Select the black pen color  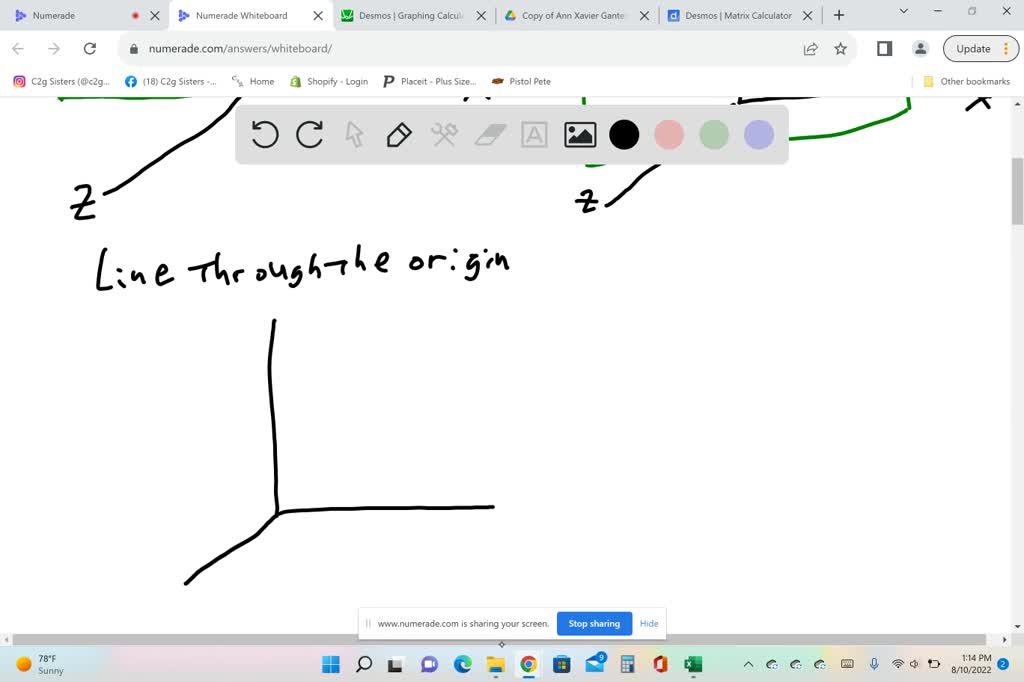click(x=624, y=134)
